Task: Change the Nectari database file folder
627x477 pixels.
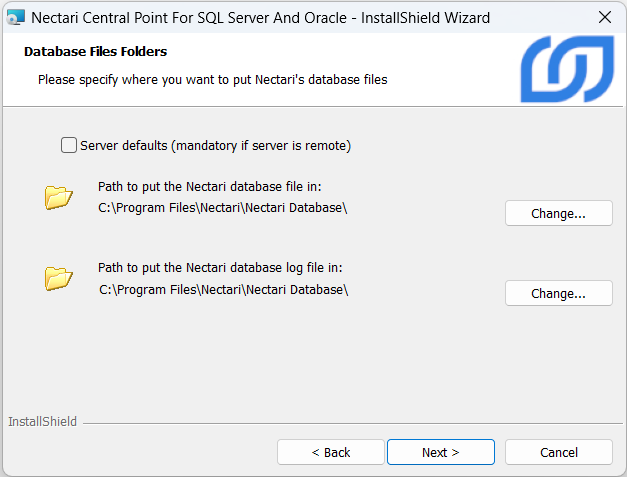Action: [558, 213]
